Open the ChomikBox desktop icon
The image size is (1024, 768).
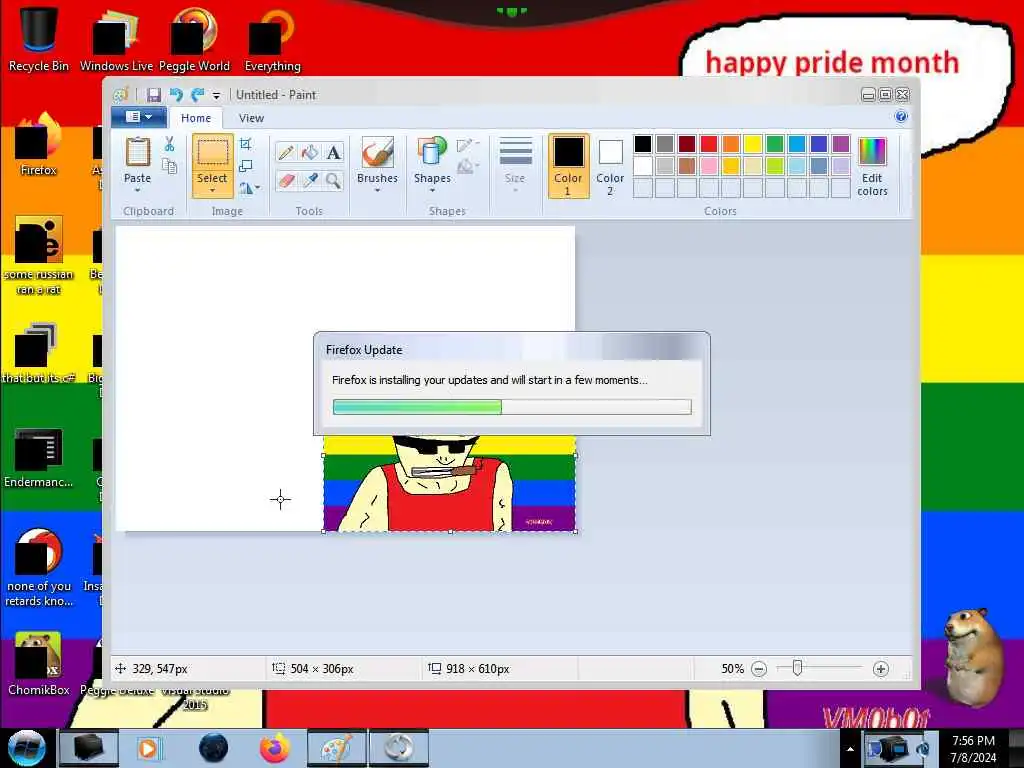[x=39, y=663]
